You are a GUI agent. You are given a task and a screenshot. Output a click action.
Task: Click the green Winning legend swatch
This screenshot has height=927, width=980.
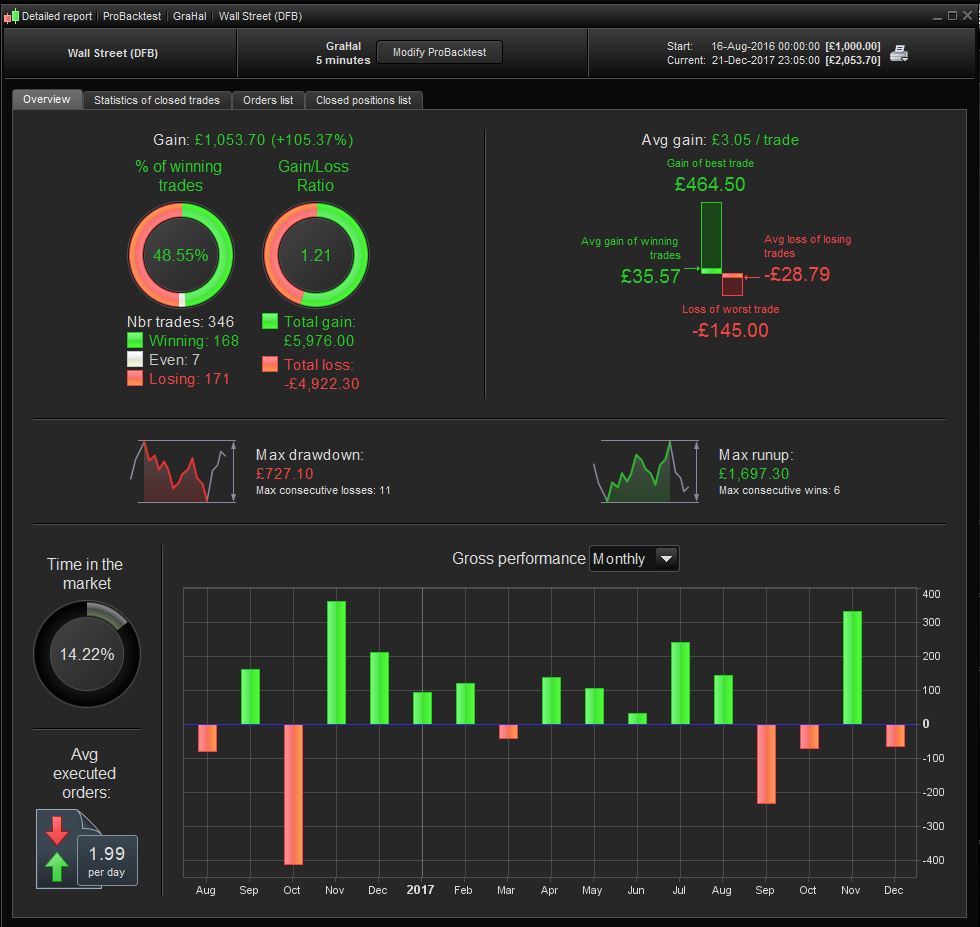135,340
